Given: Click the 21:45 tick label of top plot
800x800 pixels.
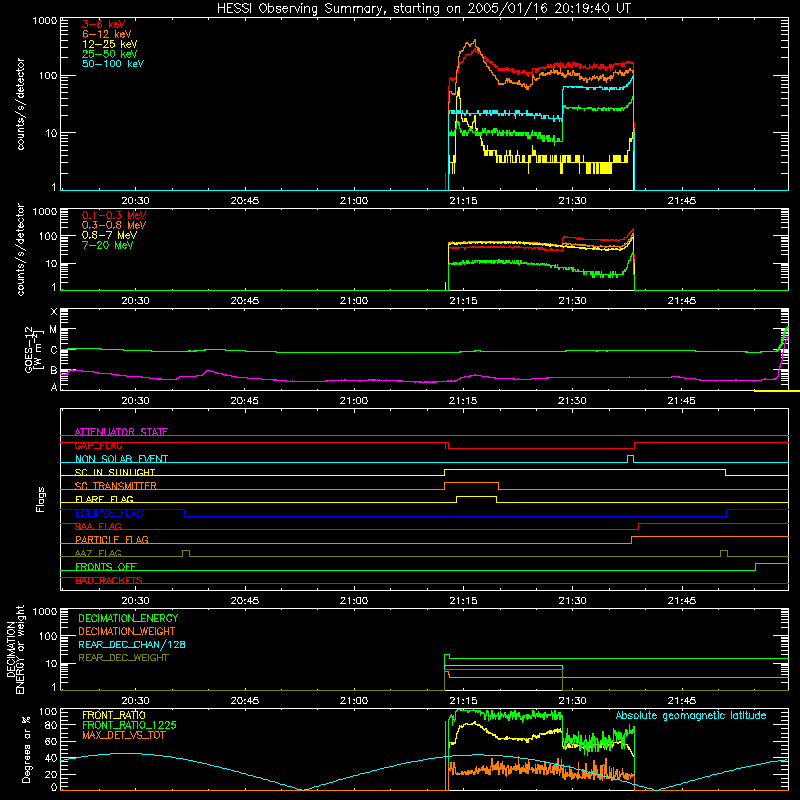Looking at the screenshot, I should 681,201.
